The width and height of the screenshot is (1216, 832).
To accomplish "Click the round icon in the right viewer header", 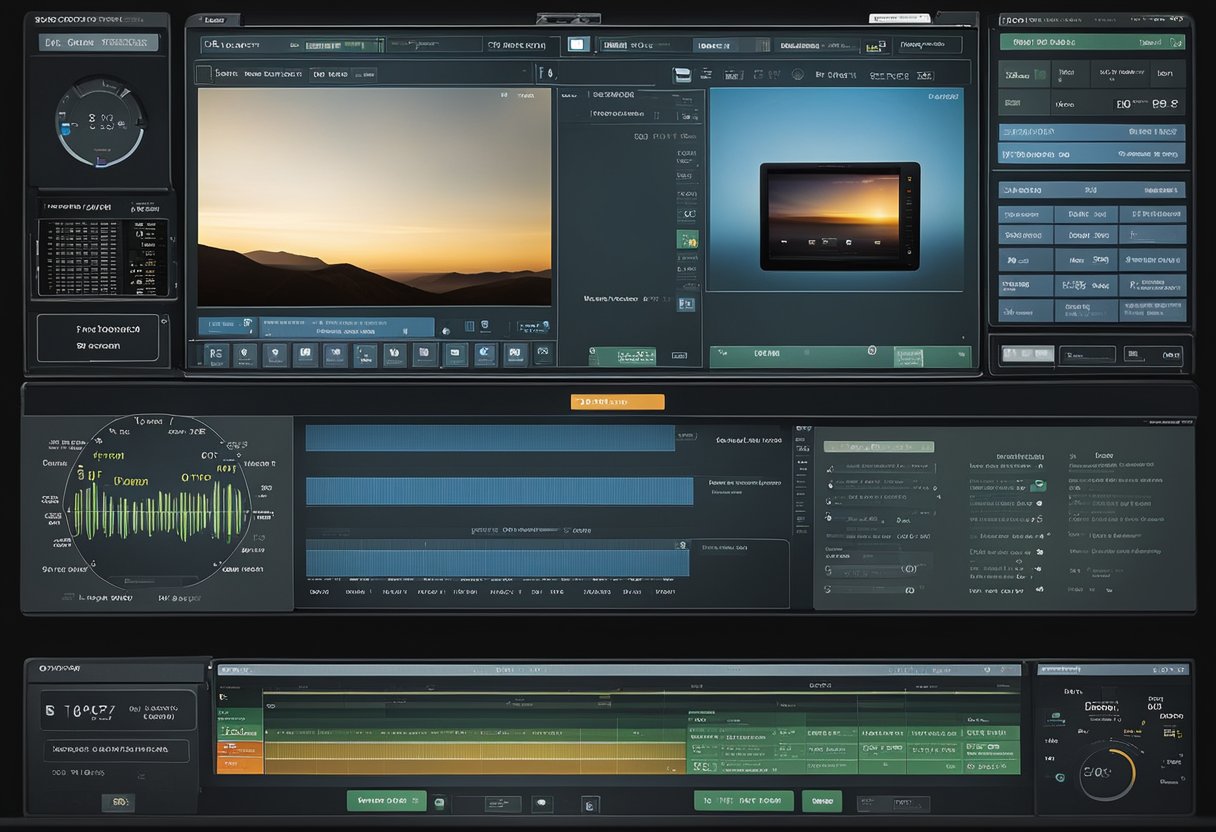I will 797,74.
